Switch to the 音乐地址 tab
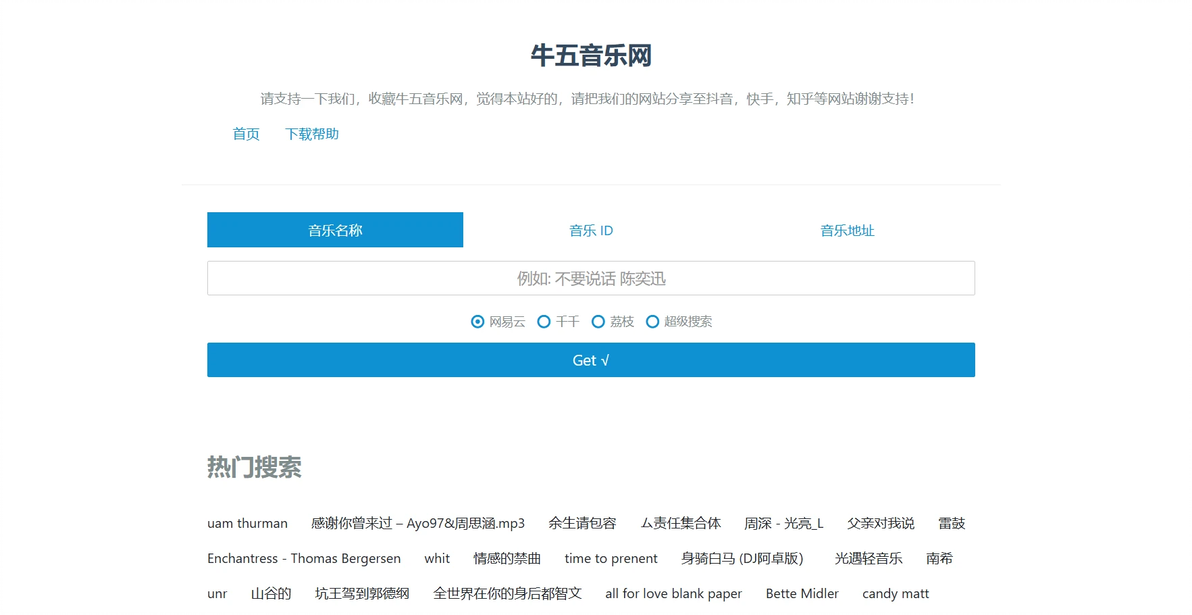Screen dimensions: 1192x615 847,230
